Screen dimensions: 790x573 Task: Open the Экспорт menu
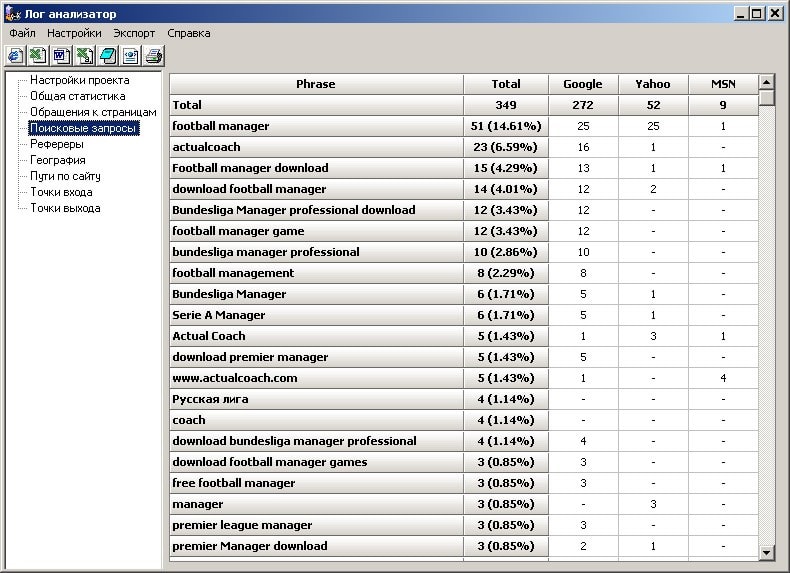click(134, 33)
